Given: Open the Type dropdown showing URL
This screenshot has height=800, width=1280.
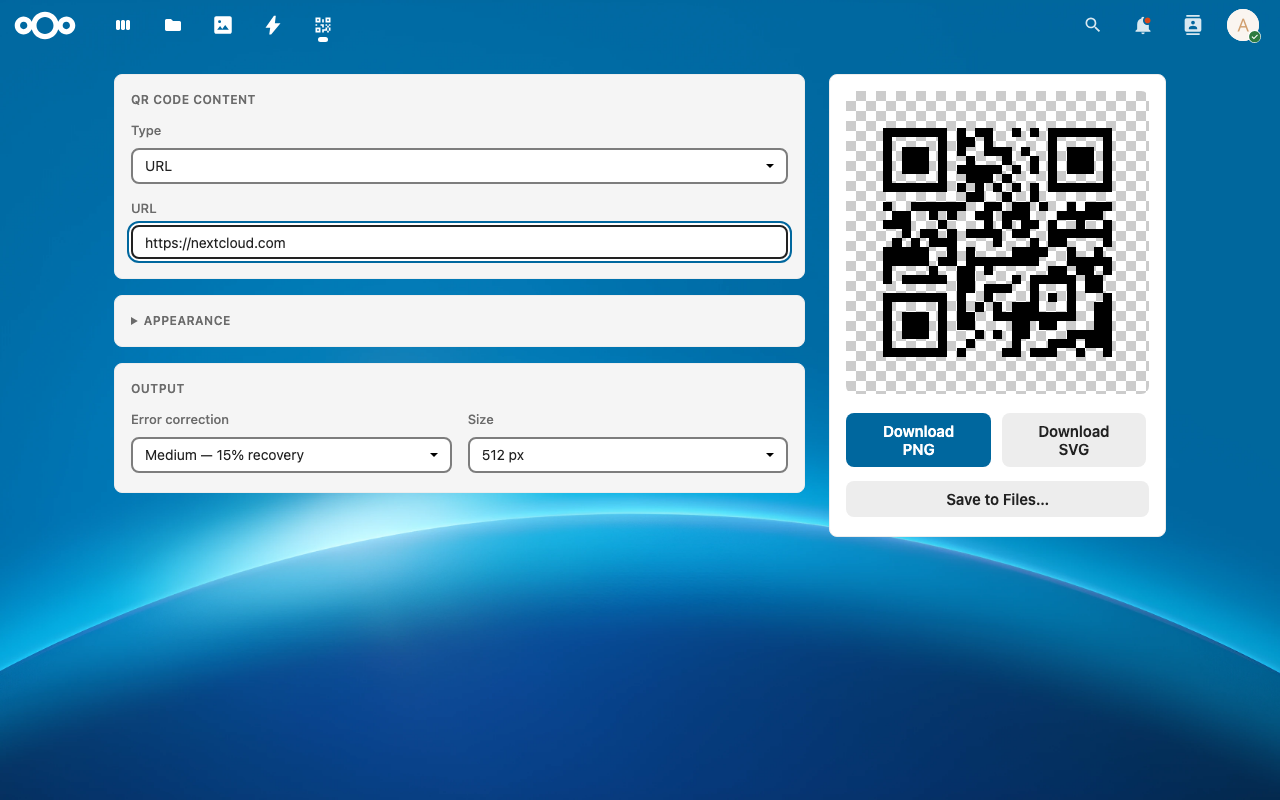Looking at the screenshot, I should click(x=459, y=166).
